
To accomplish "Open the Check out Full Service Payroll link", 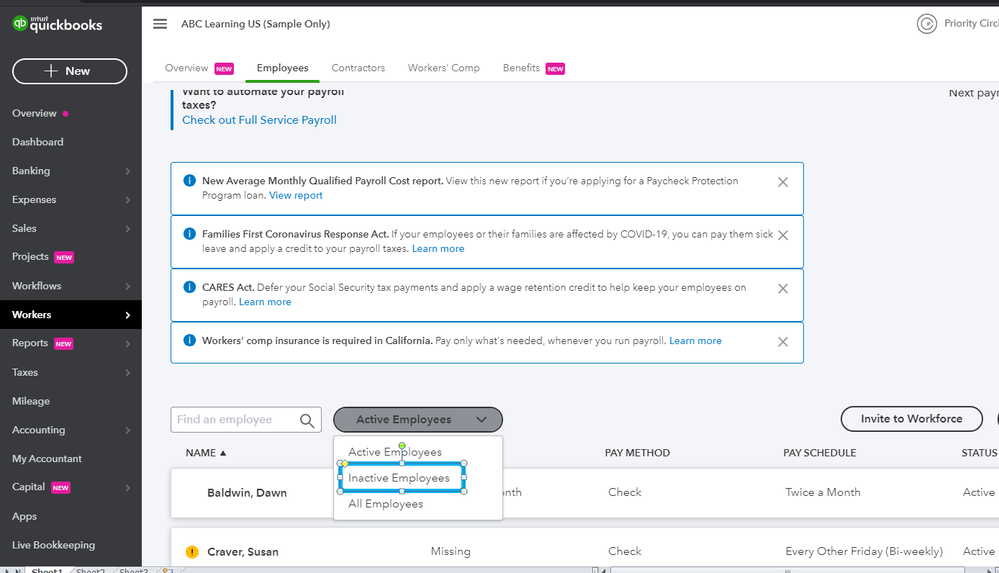I will [x=259, y=120].
